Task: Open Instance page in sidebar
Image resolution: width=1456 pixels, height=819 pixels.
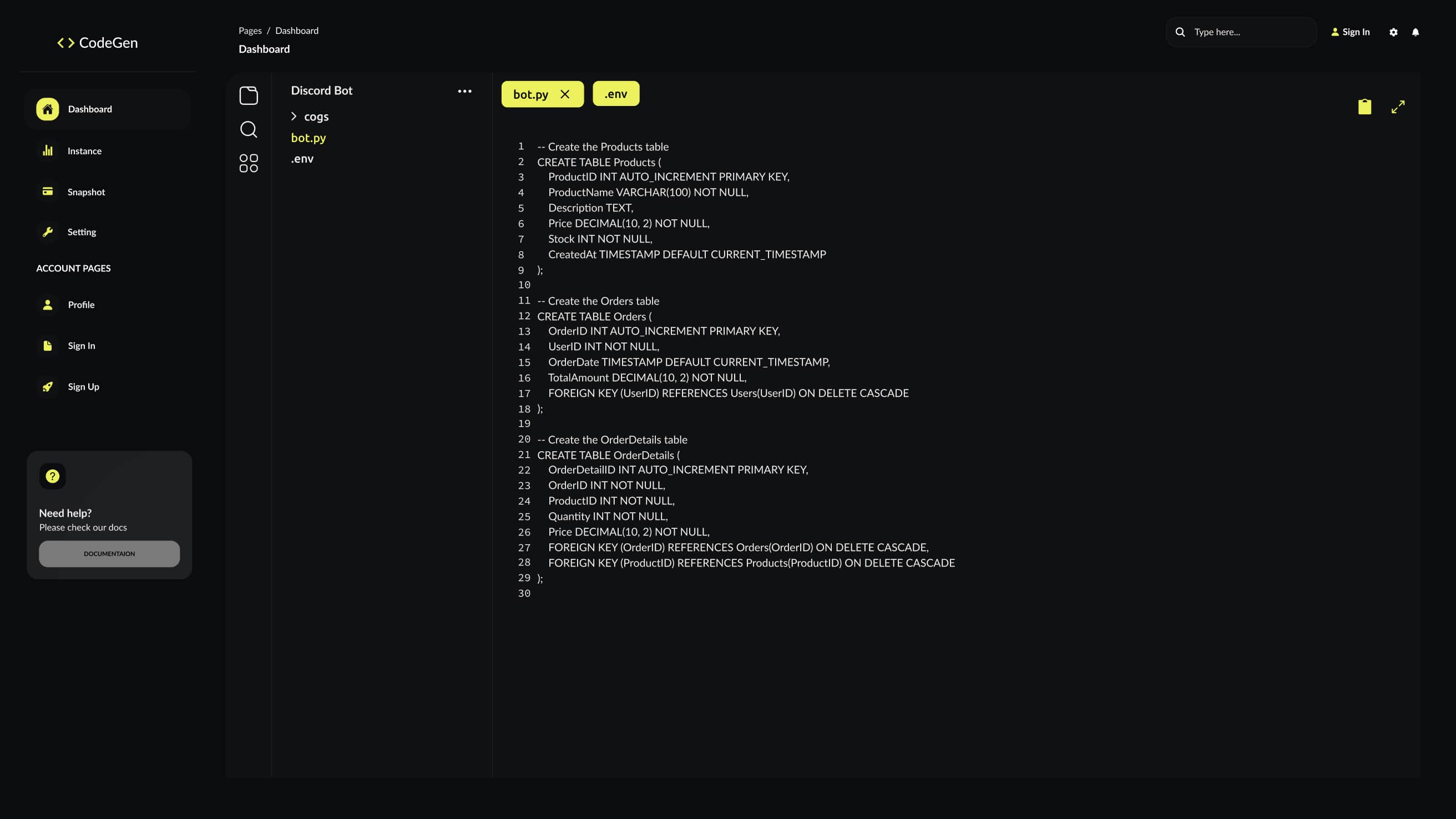Action: (x=85, y=151)
